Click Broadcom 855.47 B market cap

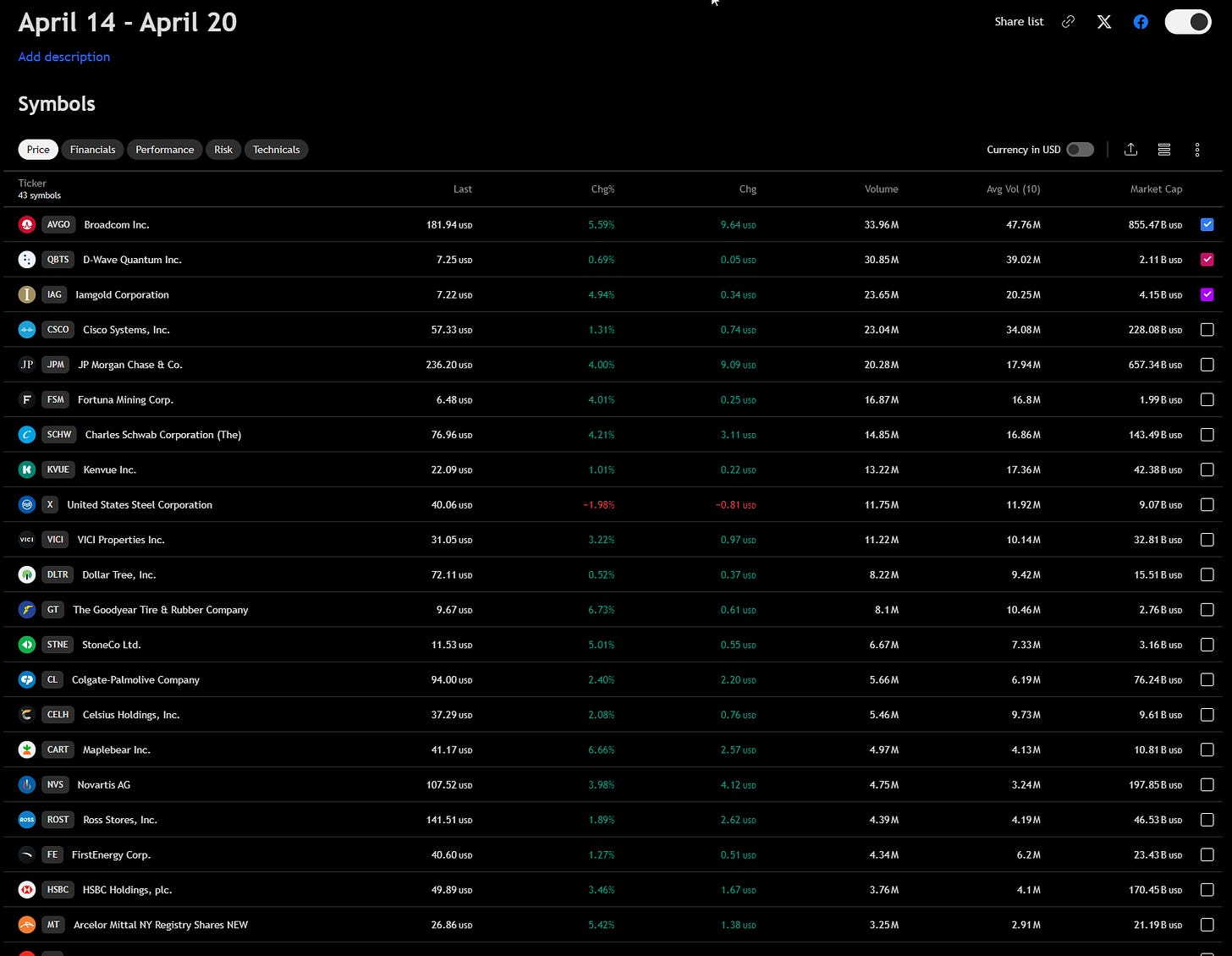[x=1155, y=225]
